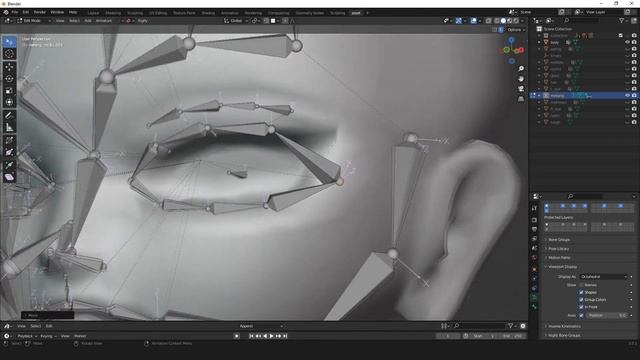Adjust the Axes Position slider
640x360 pixels.
coord(607,316)
